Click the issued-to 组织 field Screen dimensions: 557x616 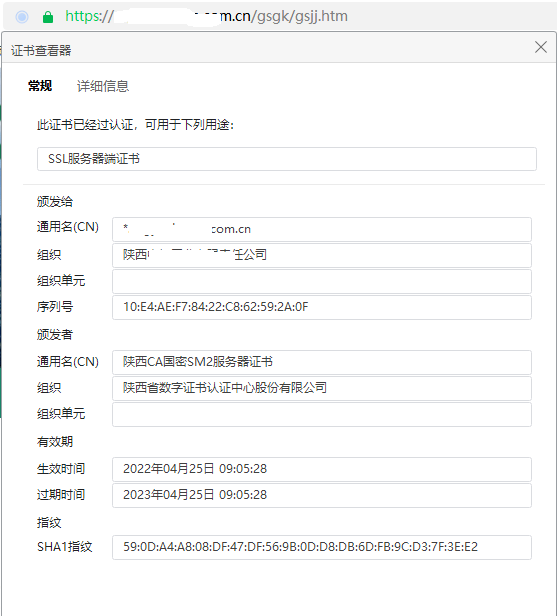click(x=322, y=255)
